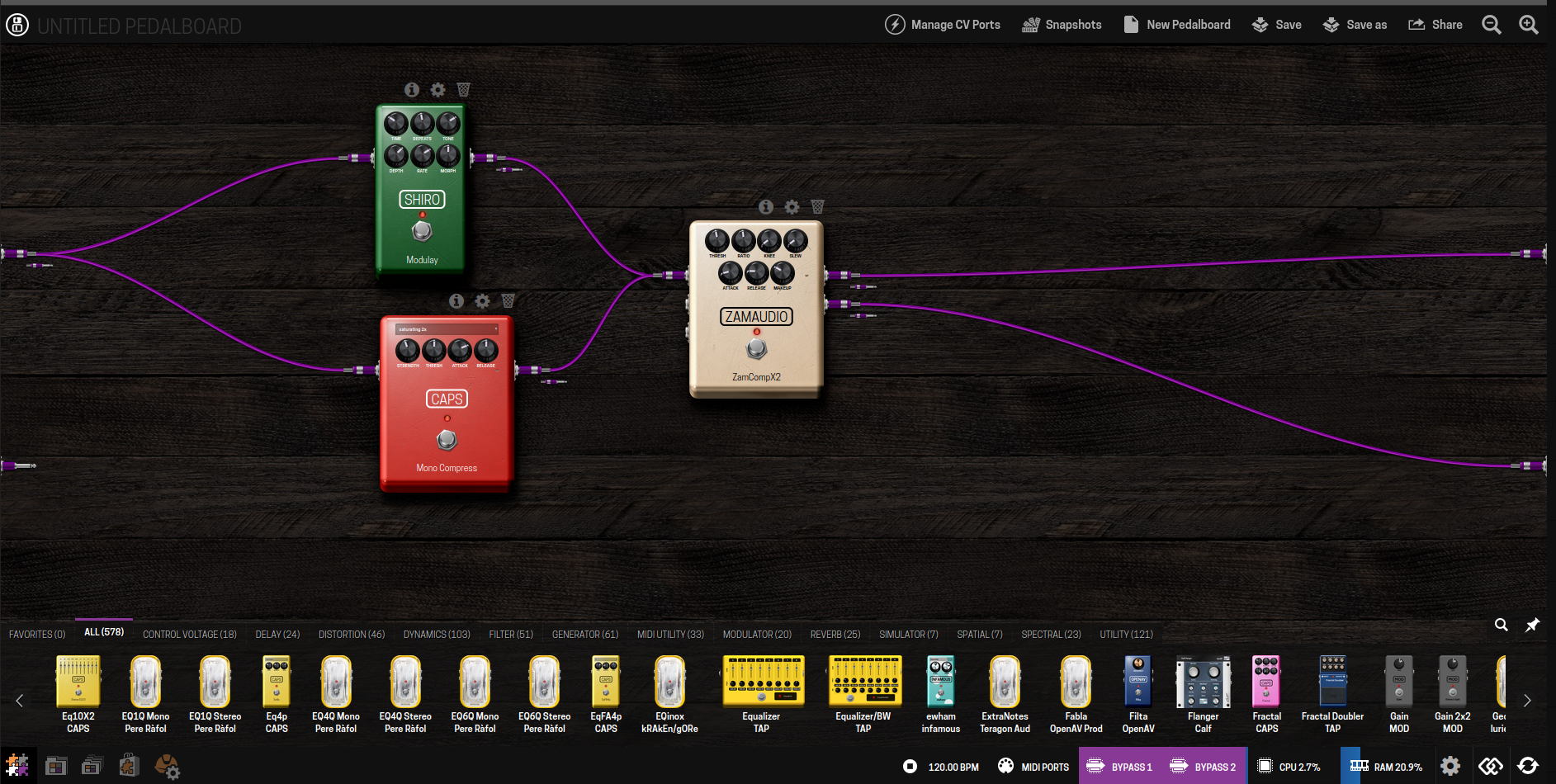The image size is (1556, 784).
Task: Click the device connection status icon
Action: coord(1491,766)
